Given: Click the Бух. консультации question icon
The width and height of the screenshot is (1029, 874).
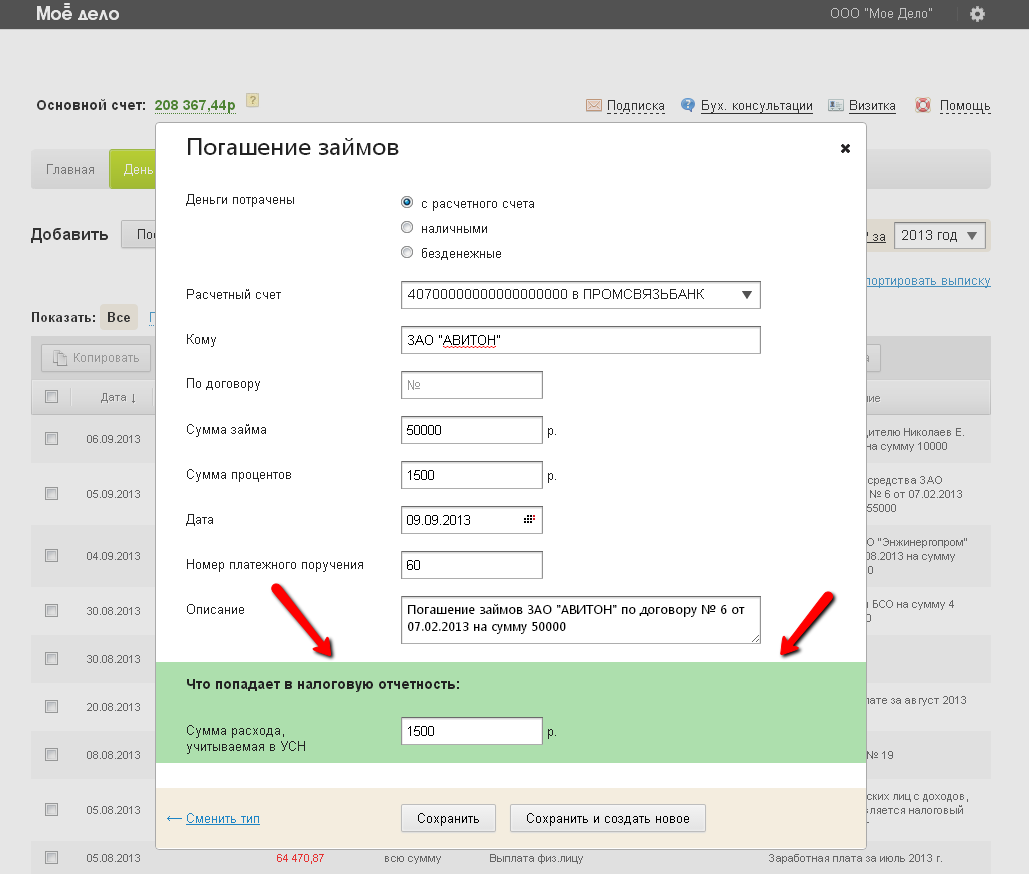Looking at the screenshot, I should [688, 105].
